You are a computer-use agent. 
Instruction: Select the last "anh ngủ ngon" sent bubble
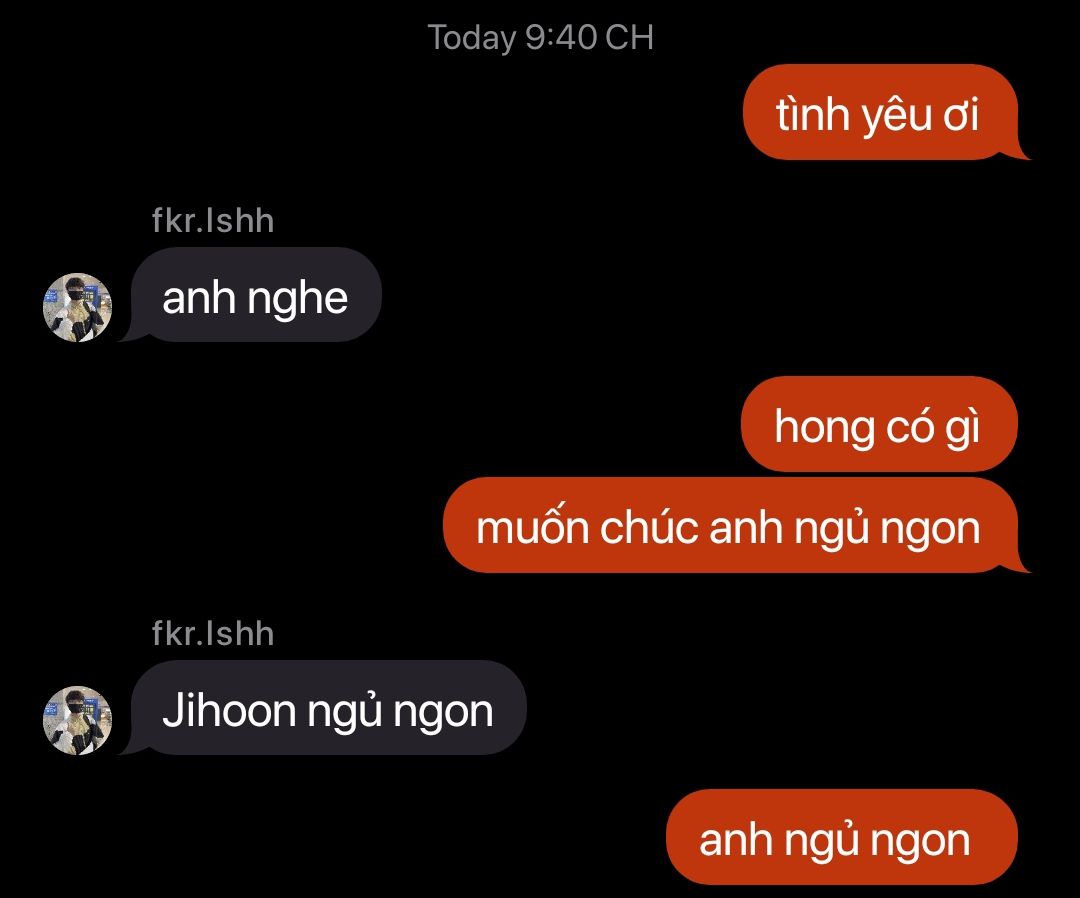point(842,837)
